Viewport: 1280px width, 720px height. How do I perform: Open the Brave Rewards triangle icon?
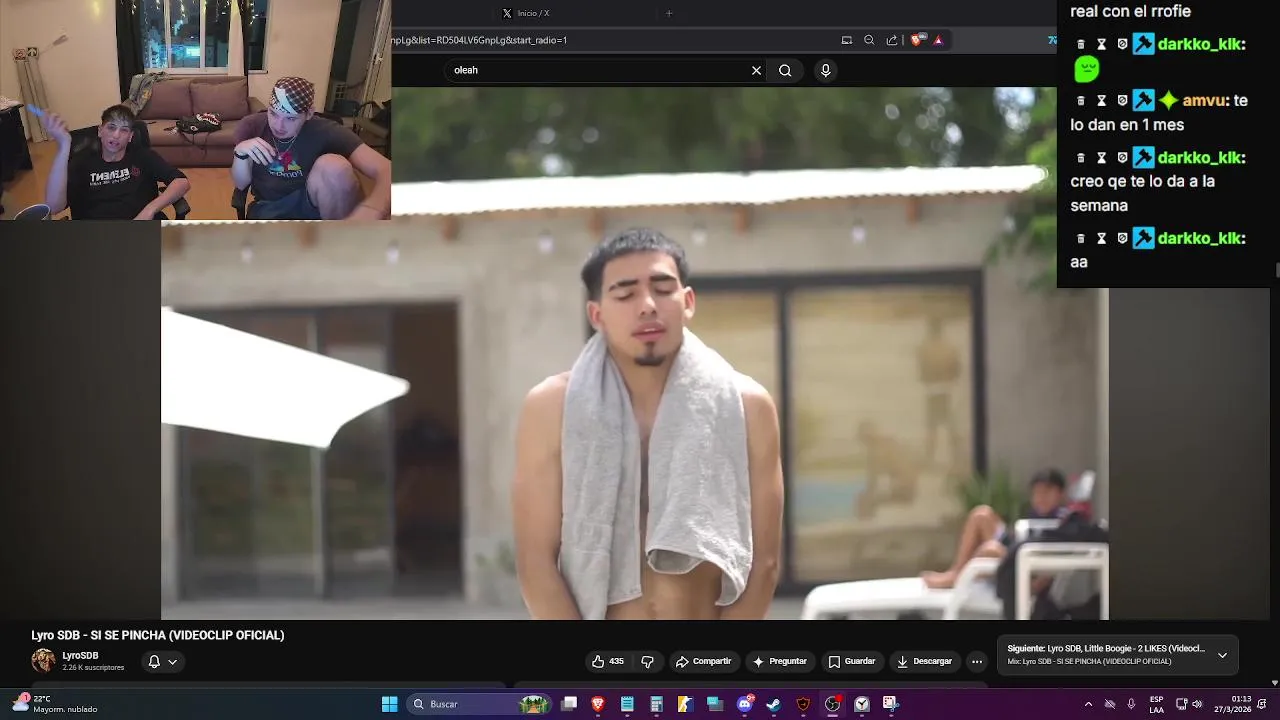(x=938, y=40)
